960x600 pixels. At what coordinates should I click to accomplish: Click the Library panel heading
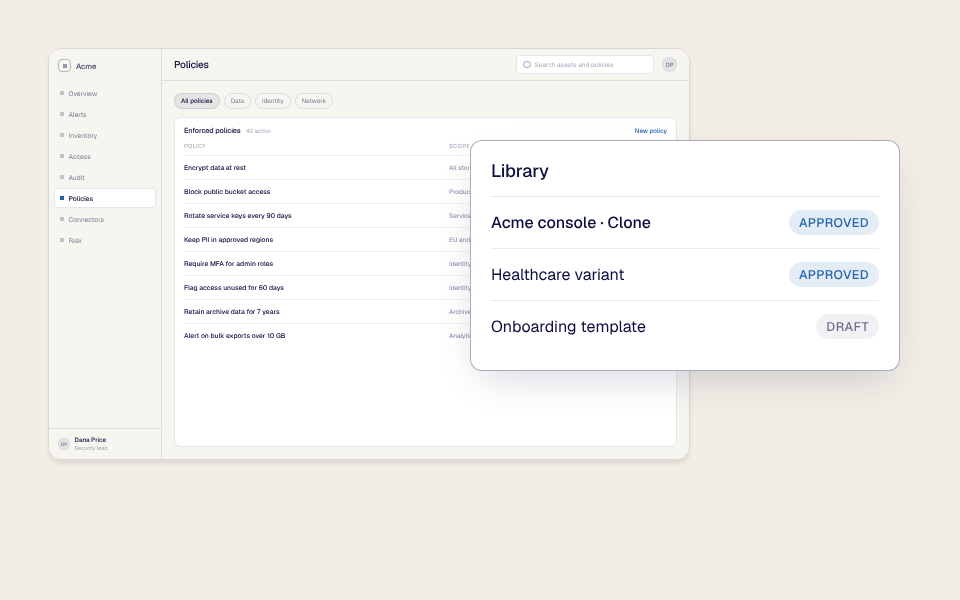click(x=520, y=171)
